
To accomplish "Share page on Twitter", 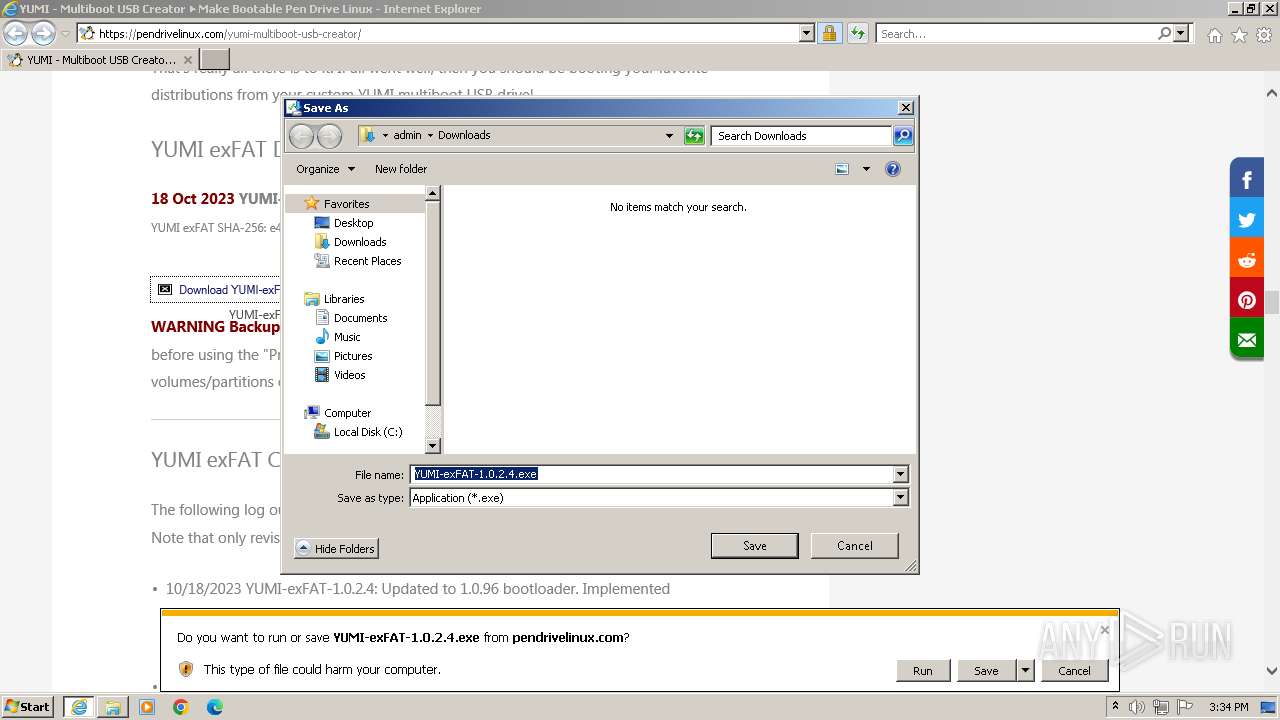I will point(1247,220).
